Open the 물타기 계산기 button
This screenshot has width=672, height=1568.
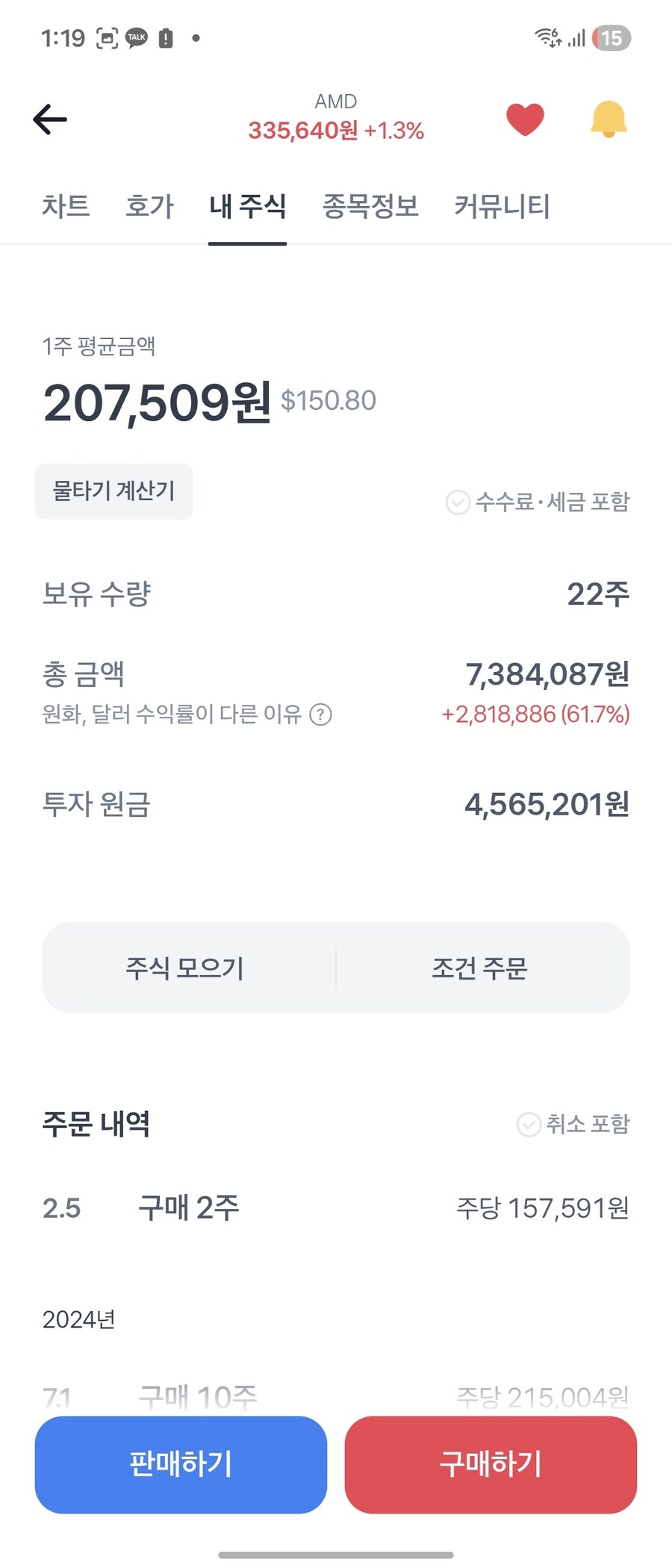tap(113, 491)
